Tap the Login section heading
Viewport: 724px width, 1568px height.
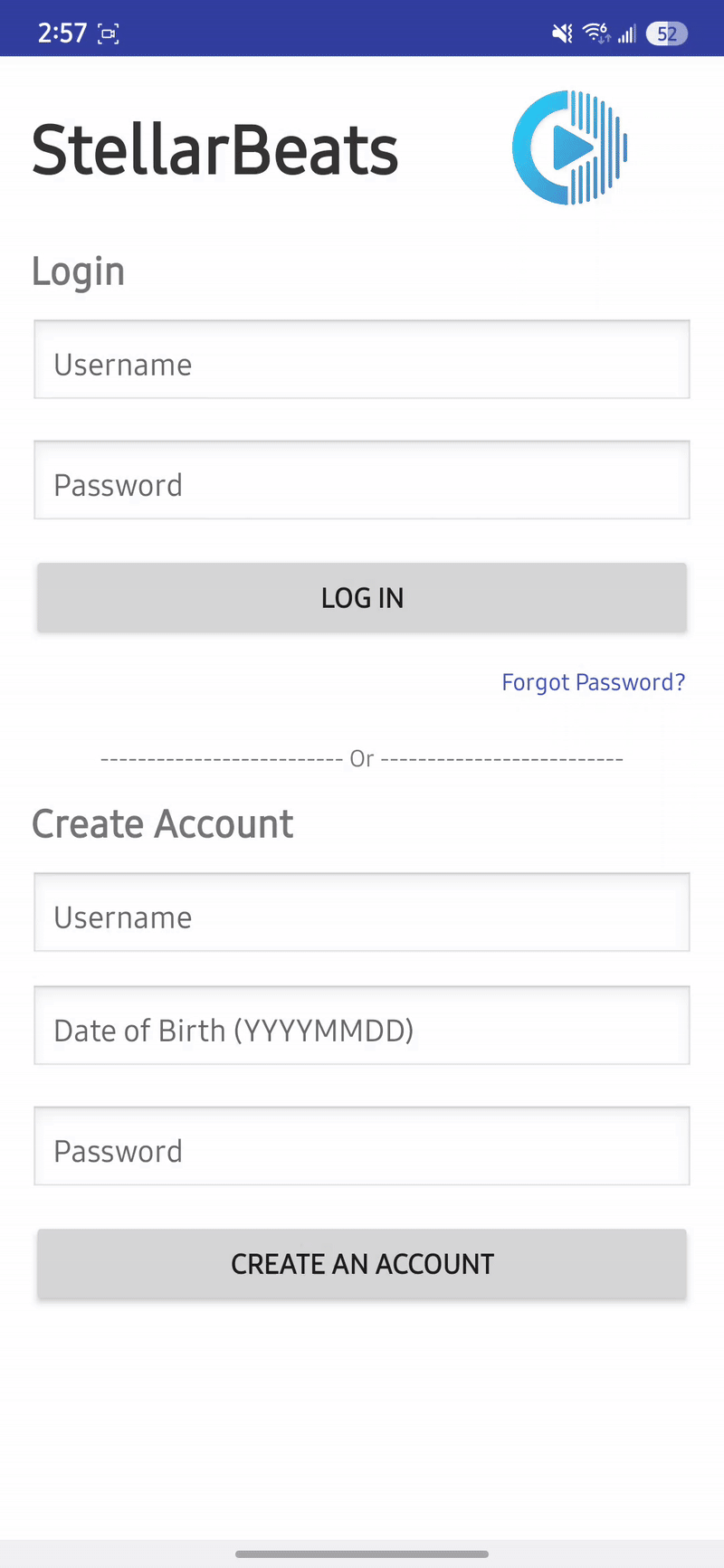78,271
